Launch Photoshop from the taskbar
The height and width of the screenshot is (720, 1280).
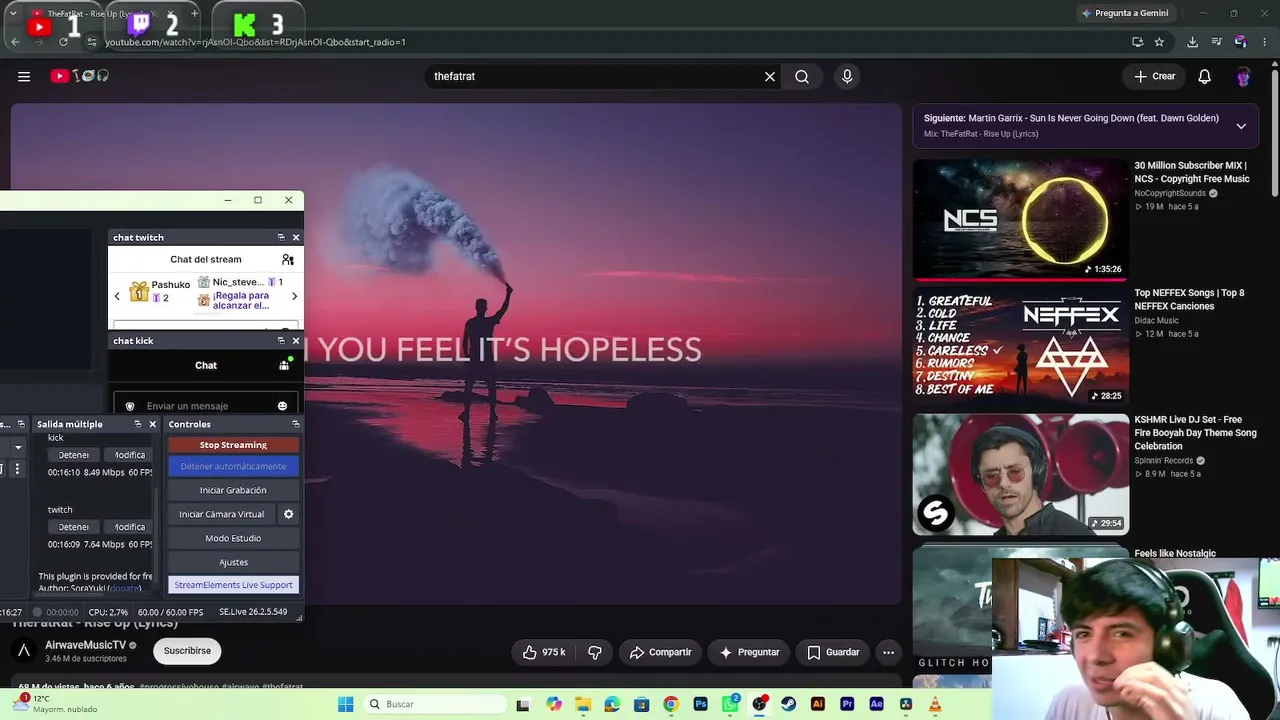(x=700, y=704)
